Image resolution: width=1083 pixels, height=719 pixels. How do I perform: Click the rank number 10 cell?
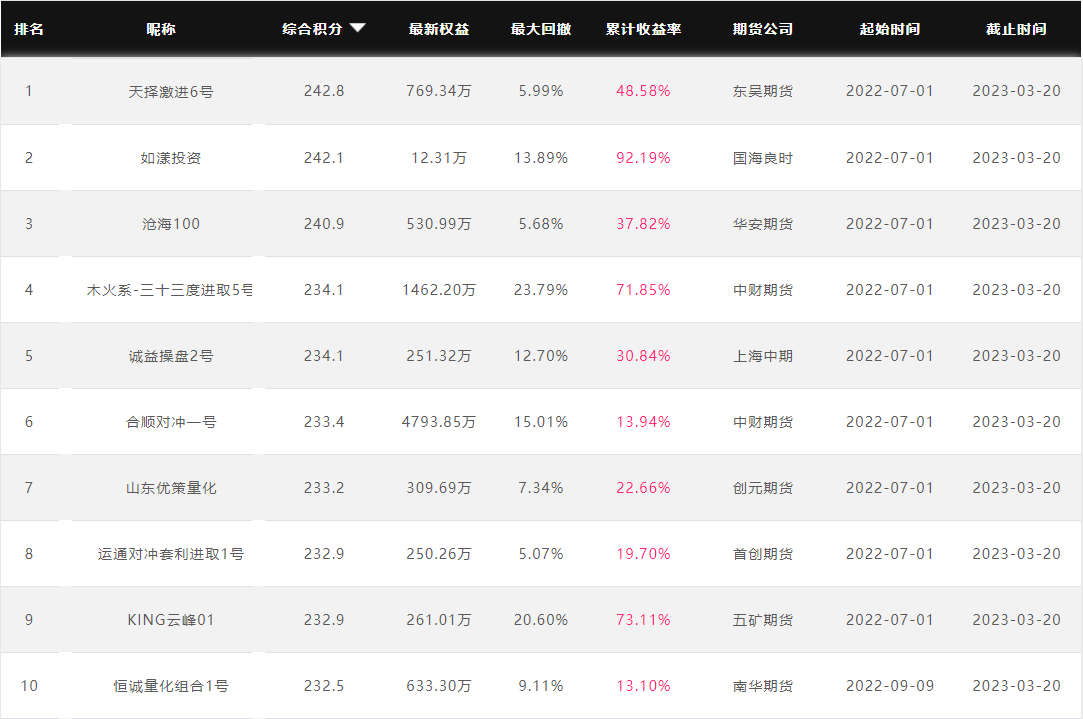(x=29, y=686)
